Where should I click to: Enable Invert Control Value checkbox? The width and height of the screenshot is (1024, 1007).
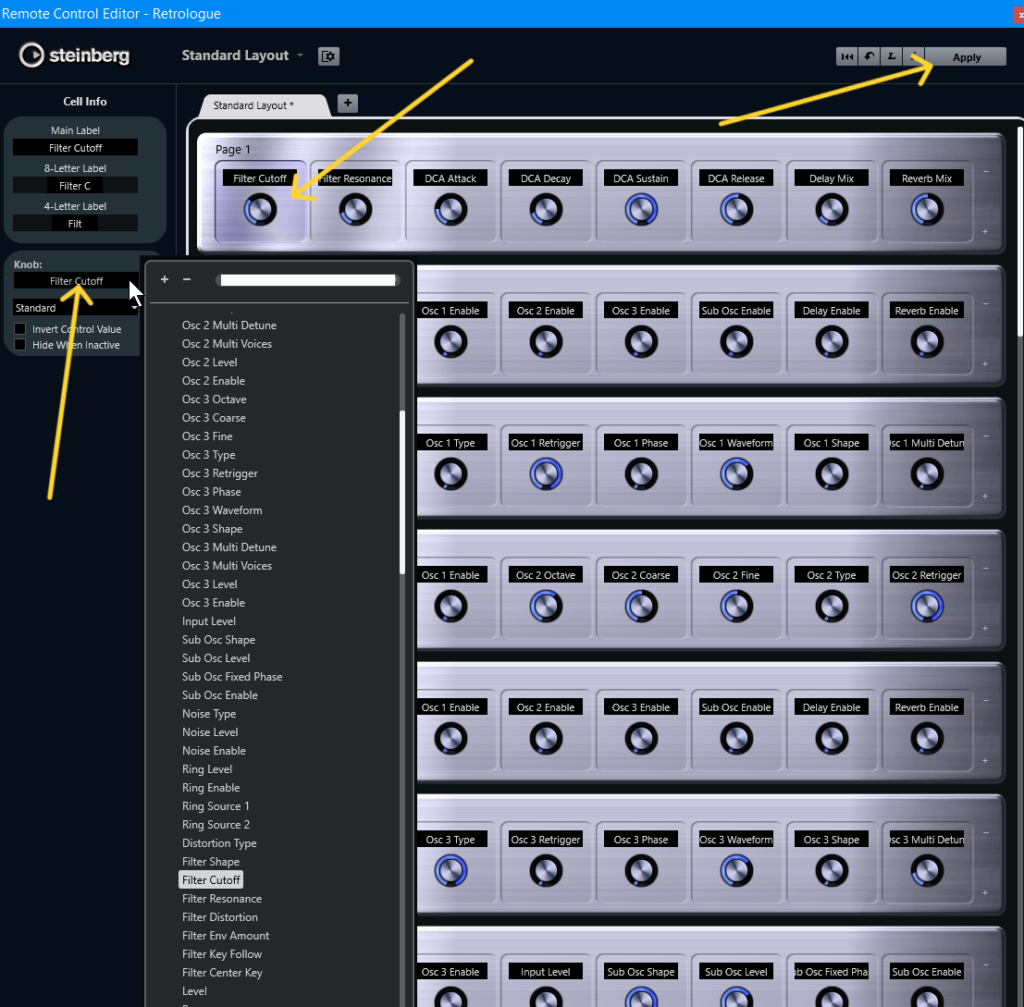click(20, 329)
